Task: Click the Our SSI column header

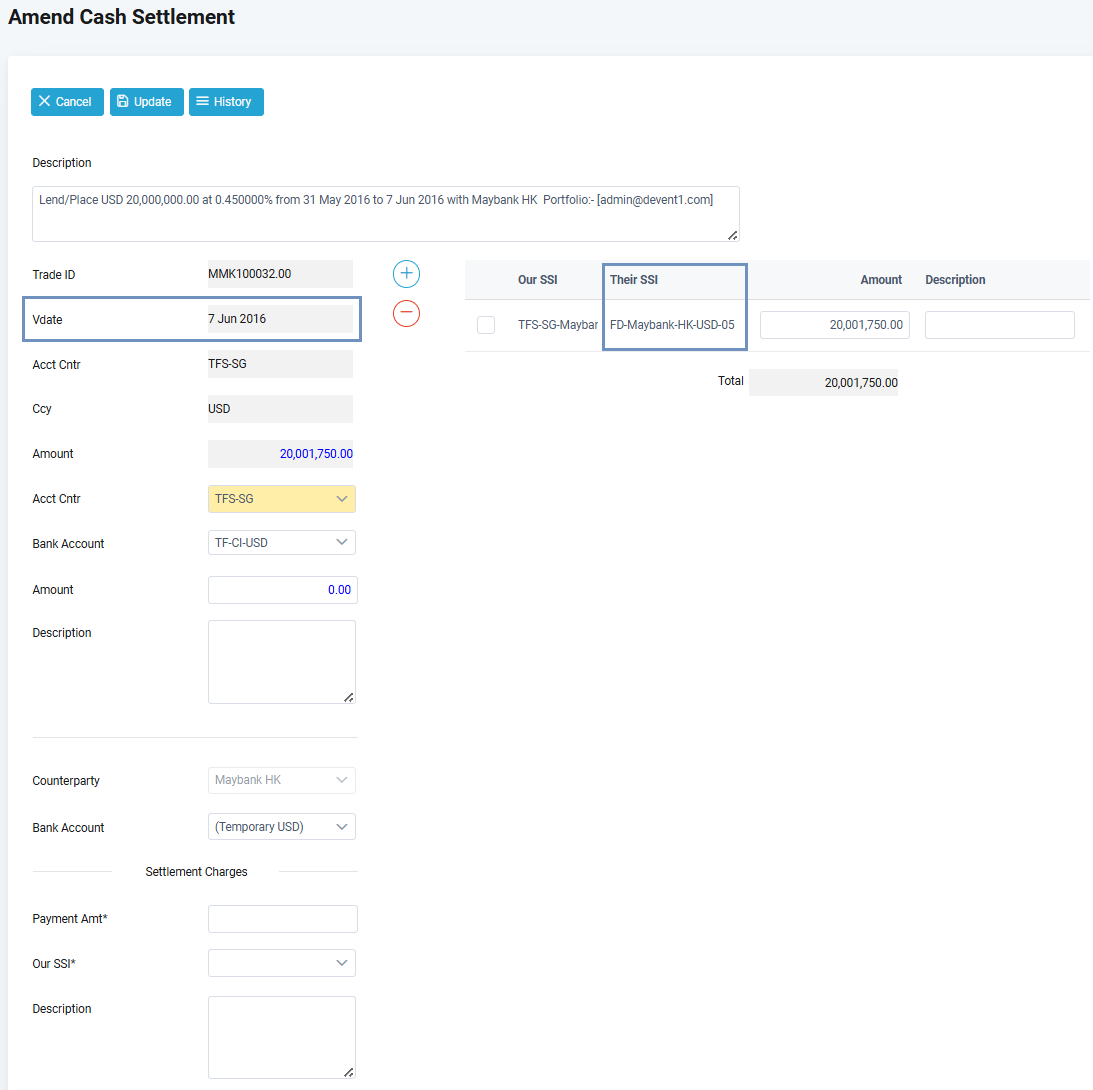Action: pyautogui.click(x=537, y=279)
